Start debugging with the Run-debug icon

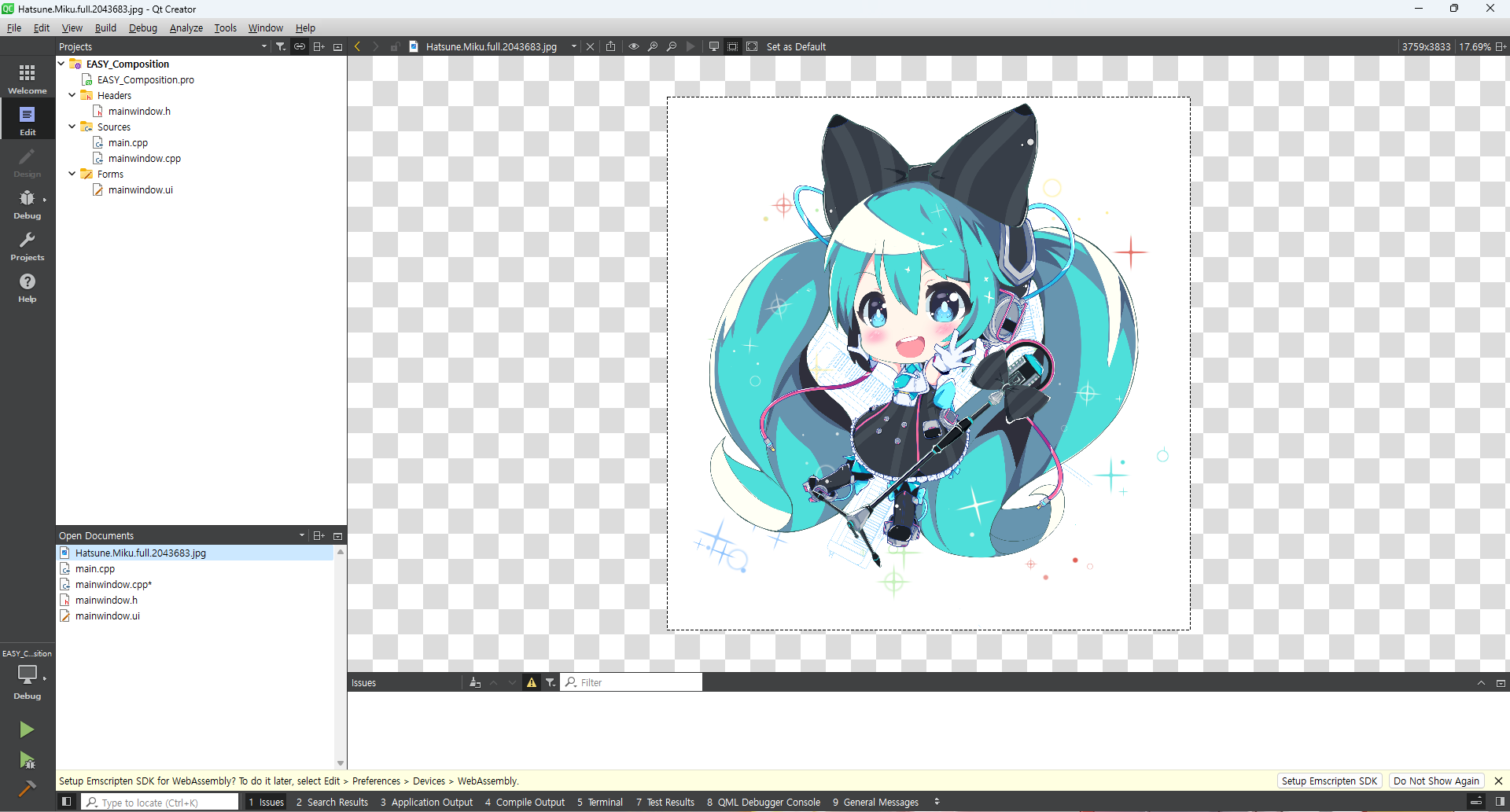pos(27,760)
